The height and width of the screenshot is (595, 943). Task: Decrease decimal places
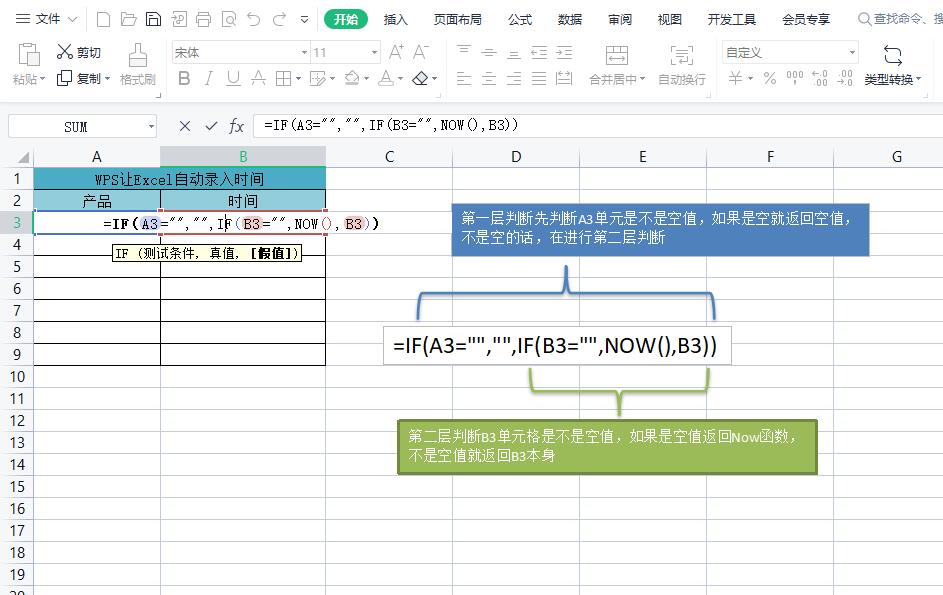point(845,78)
